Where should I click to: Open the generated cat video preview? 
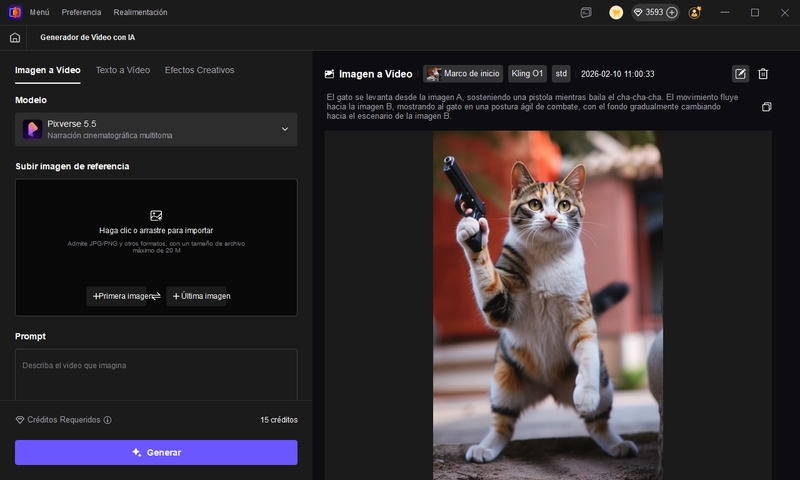[548, 305]
